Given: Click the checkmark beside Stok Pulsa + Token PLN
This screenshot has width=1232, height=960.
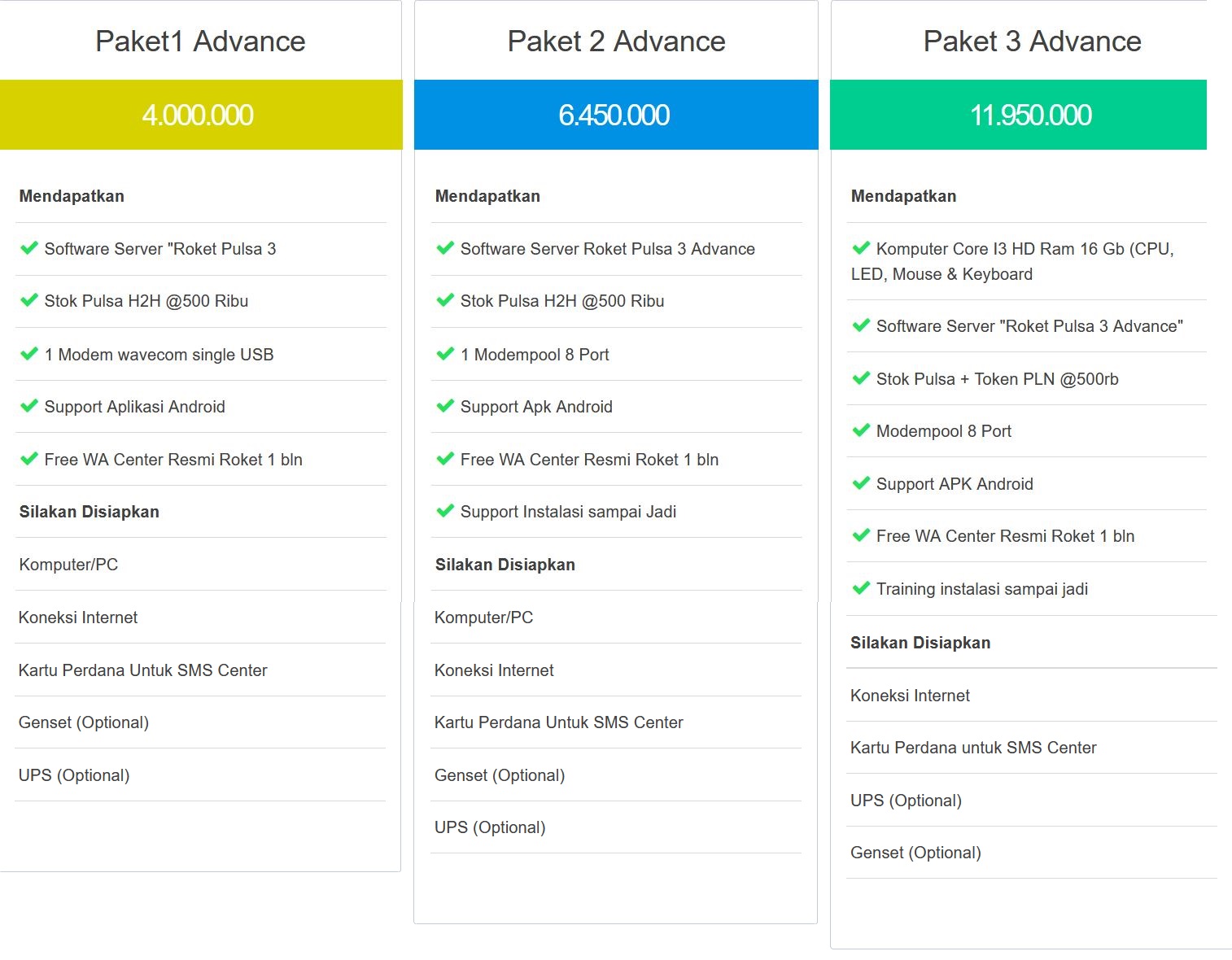Looking at the screenshot, I should [861, 378].
